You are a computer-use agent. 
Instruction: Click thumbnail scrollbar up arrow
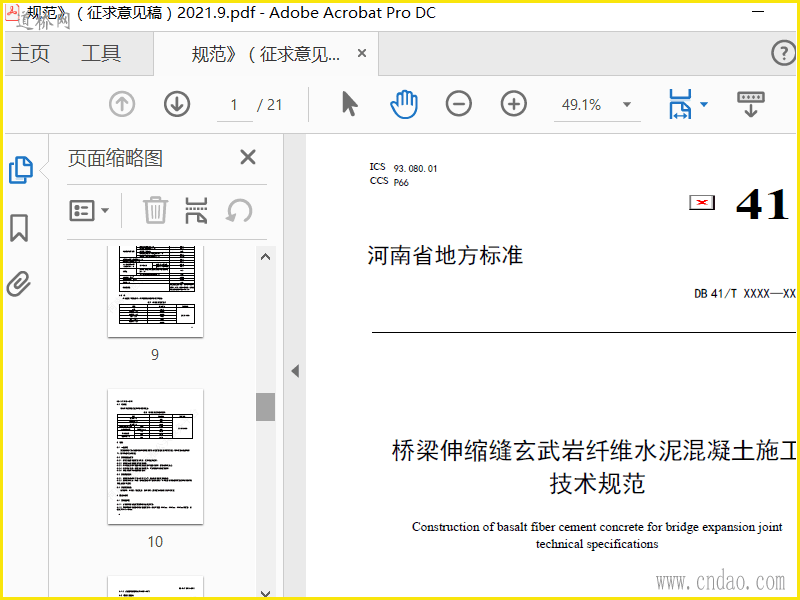pos(265,257)
